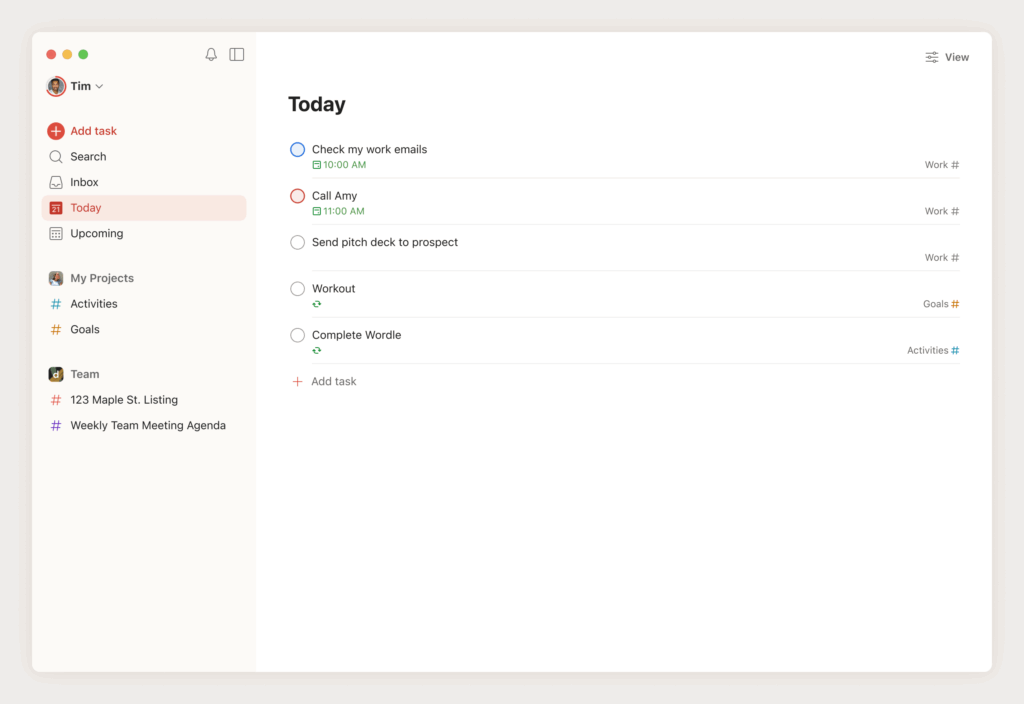Screen dimensions: 1024x704
Task: Select Today in the sidebar
Action: 144,208
